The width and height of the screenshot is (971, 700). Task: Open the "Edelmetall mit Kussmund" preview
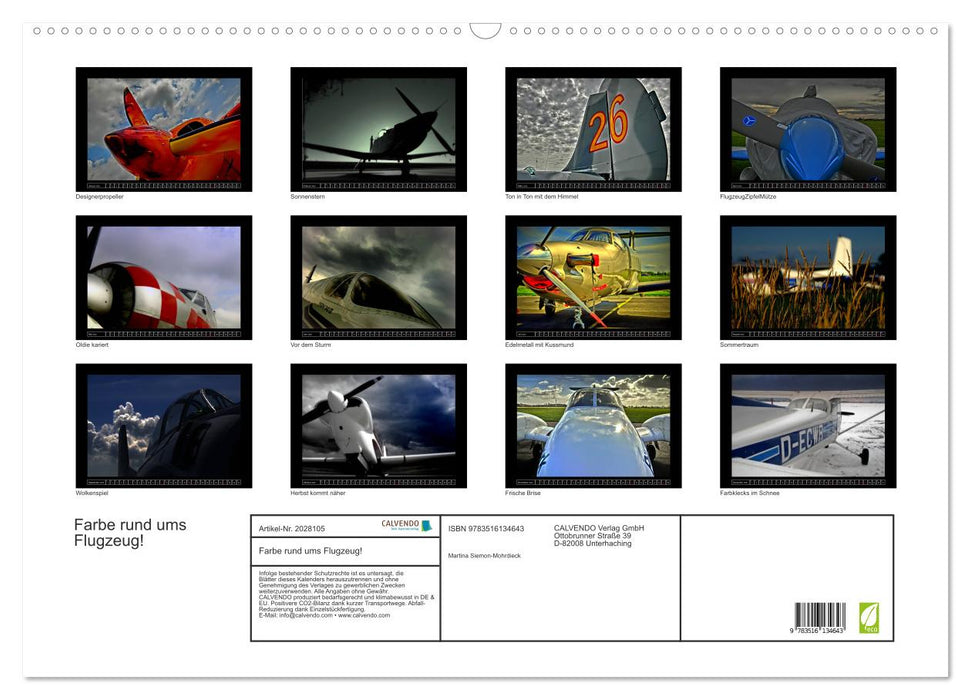click(x=593, y=276)
